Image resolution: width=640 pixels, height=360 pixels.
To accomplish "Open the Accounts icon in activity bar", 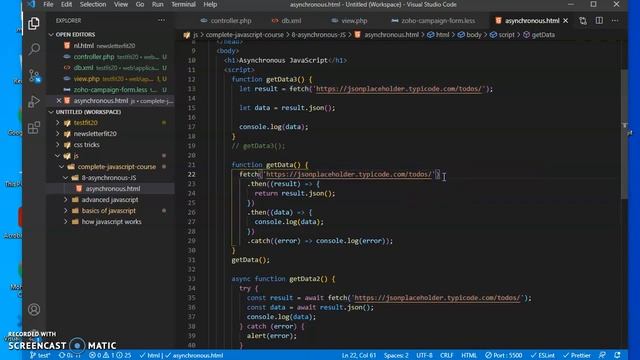I will pos(34,309).
